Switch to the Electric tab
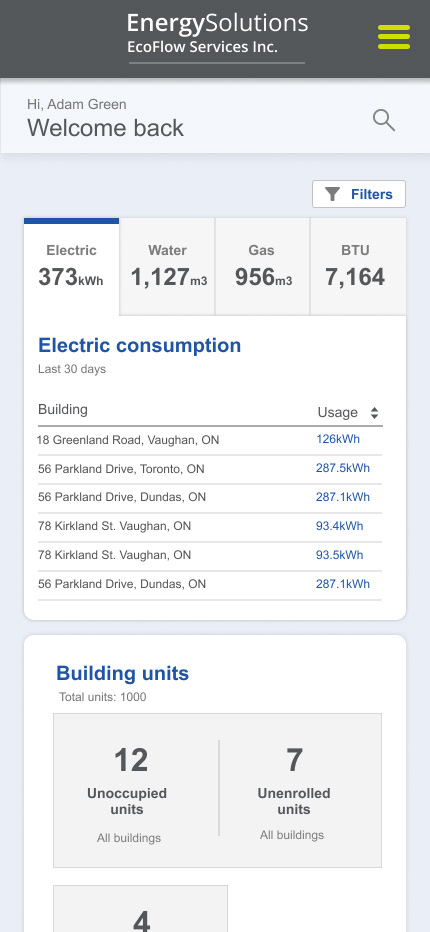 coord(71,267)
